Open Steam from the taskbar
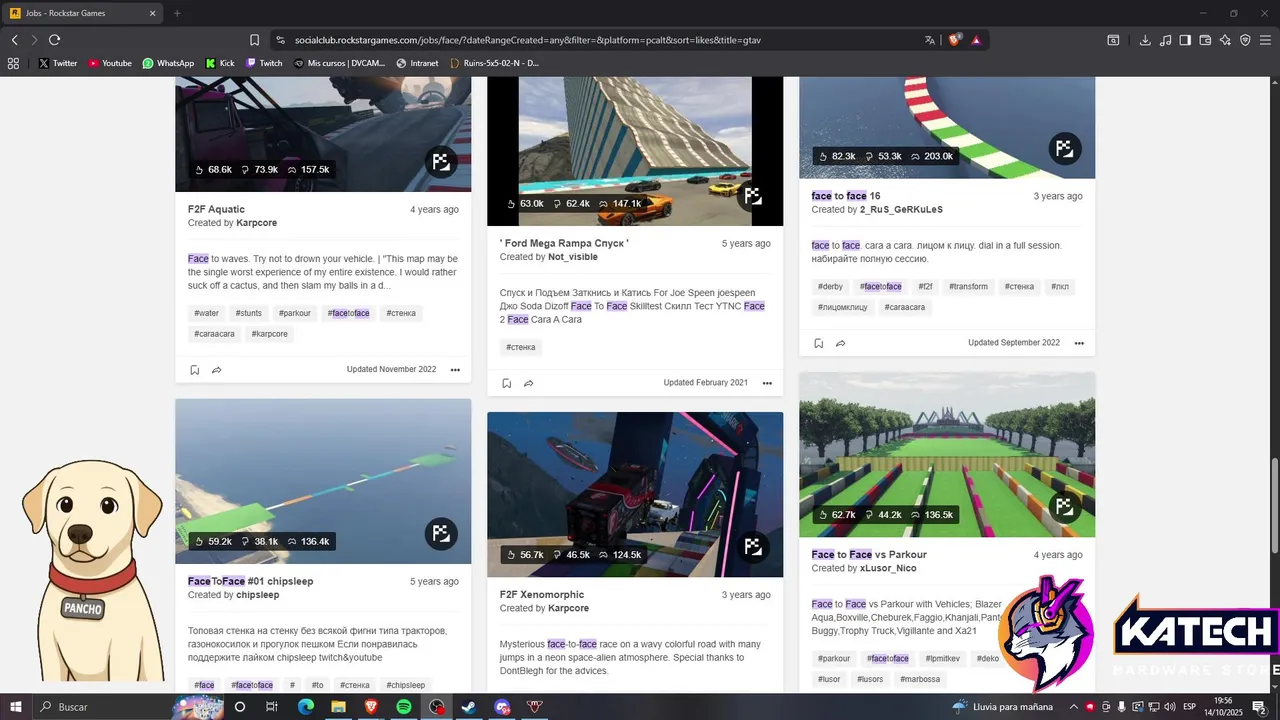1280x720 pixels. [469, 707]
